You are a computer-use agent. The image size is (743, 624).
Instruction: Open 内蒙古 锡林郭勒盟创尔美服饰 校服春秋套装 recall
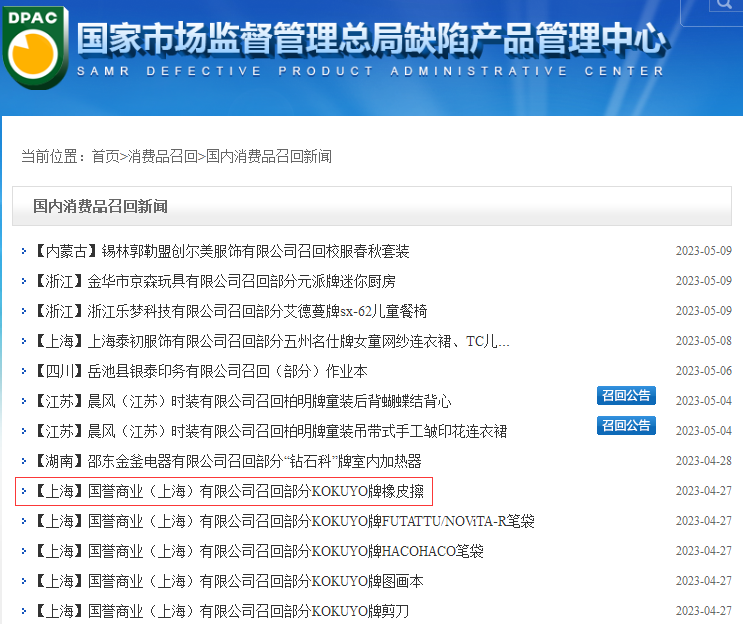(x=223, y=251)
